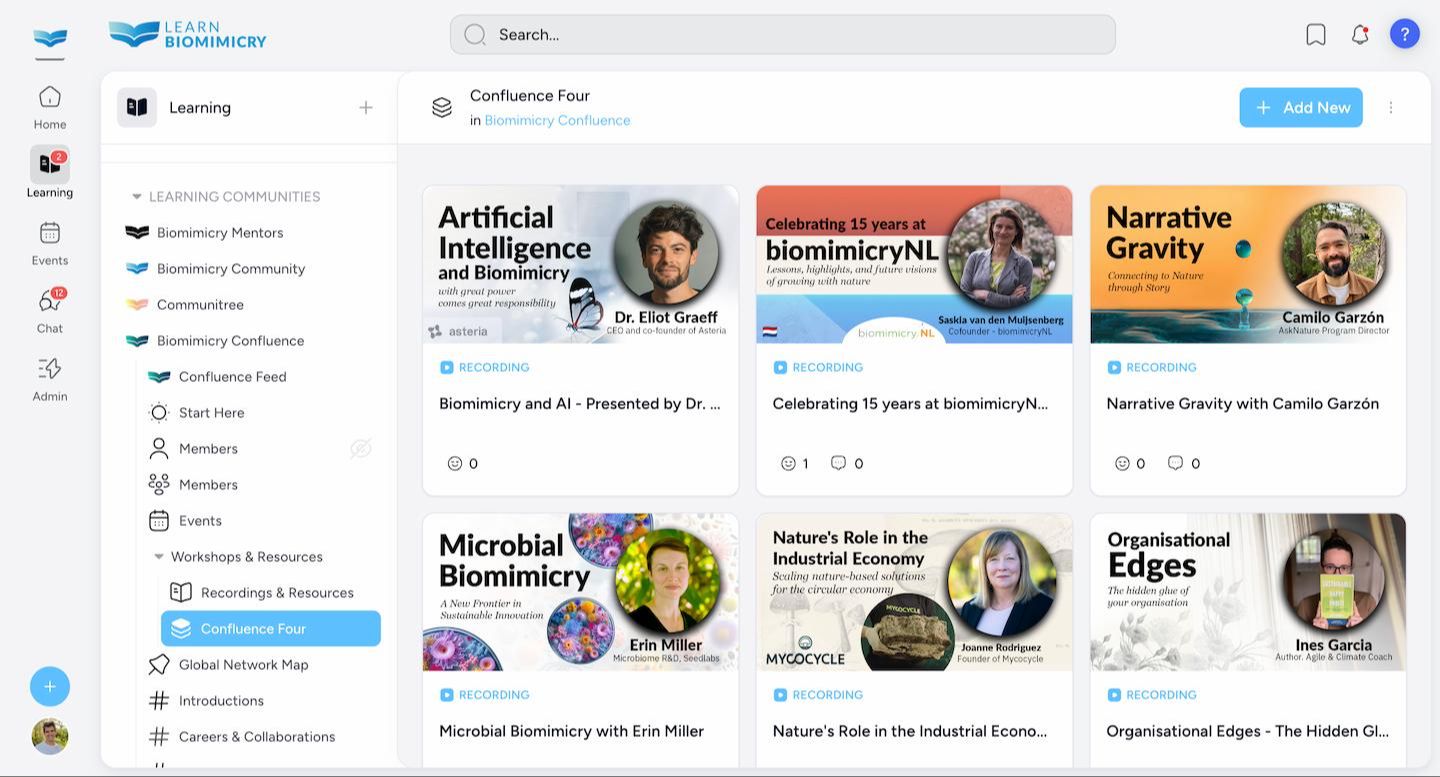The image size is (1440, 777).
Task: Go to Home in left rail
Action: point(49,107)
